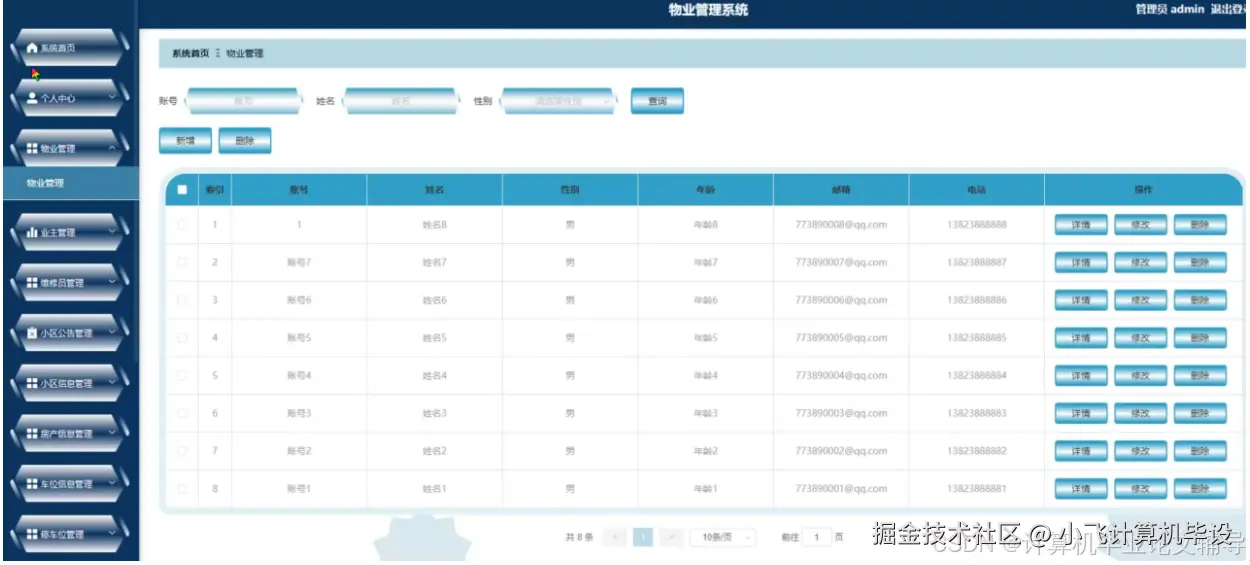Check the checkbox for 账号5 row
Screen dimensions: 1250x565
[x=182, y=338]
